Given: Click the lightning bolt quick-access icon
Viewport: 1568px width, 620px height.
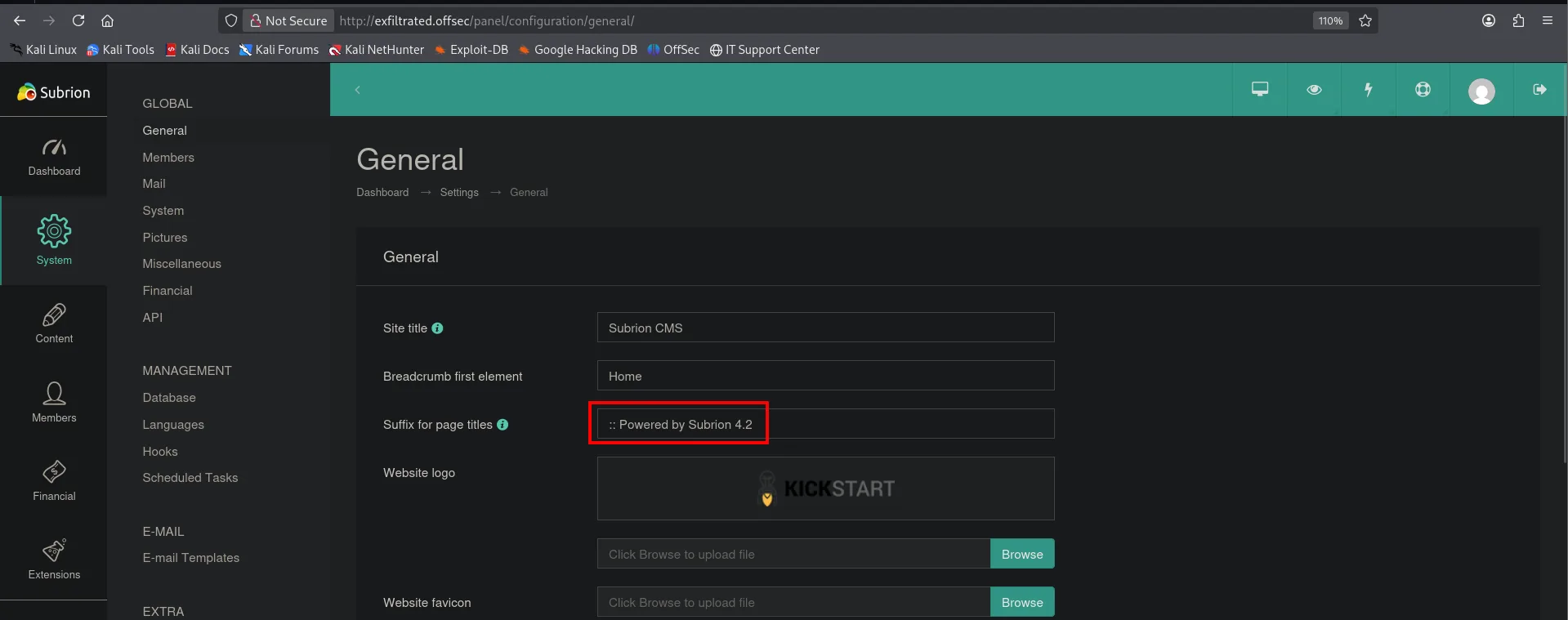Looking at the screenshot, I should (x=1369, y=89).
